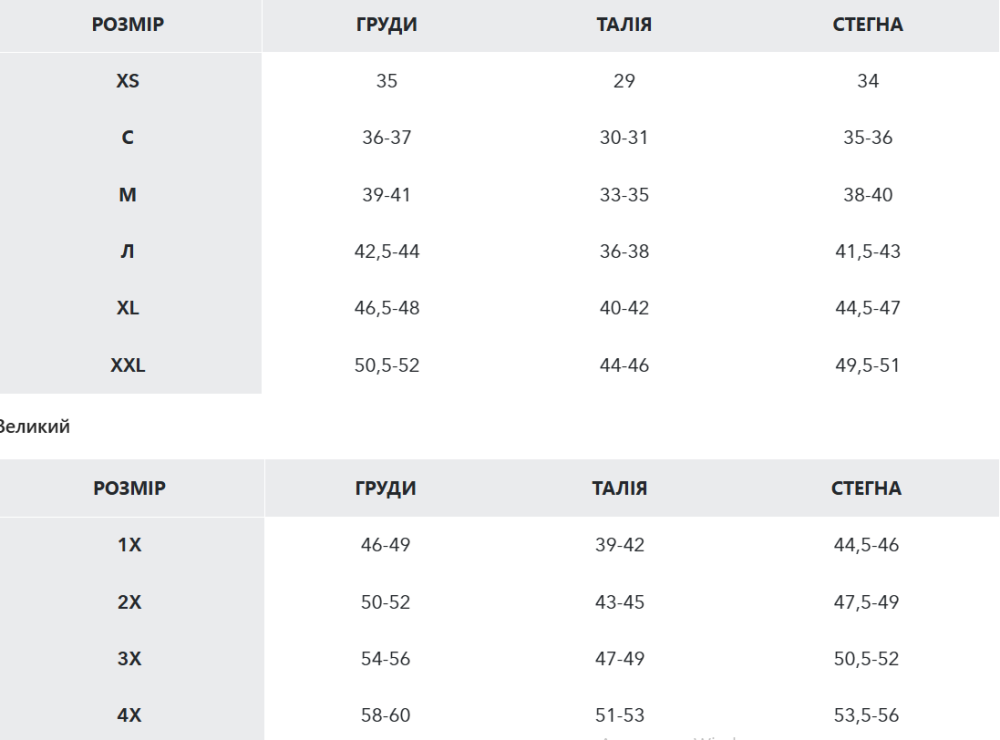Click the 46-49 chest value for 1X

point(386,545)
